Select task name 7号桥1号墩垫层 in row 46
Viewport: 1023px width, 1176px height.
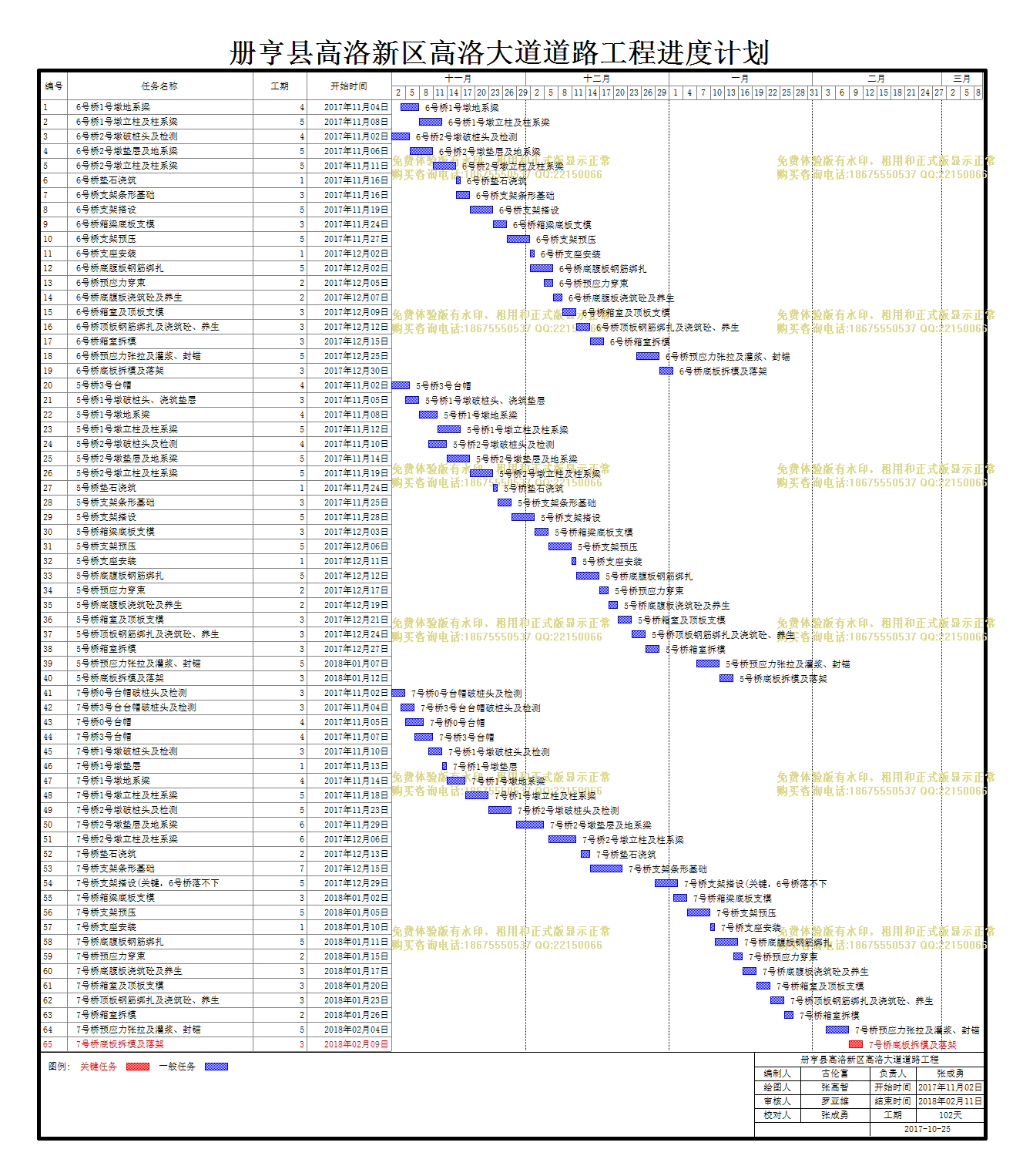[109, 766]
